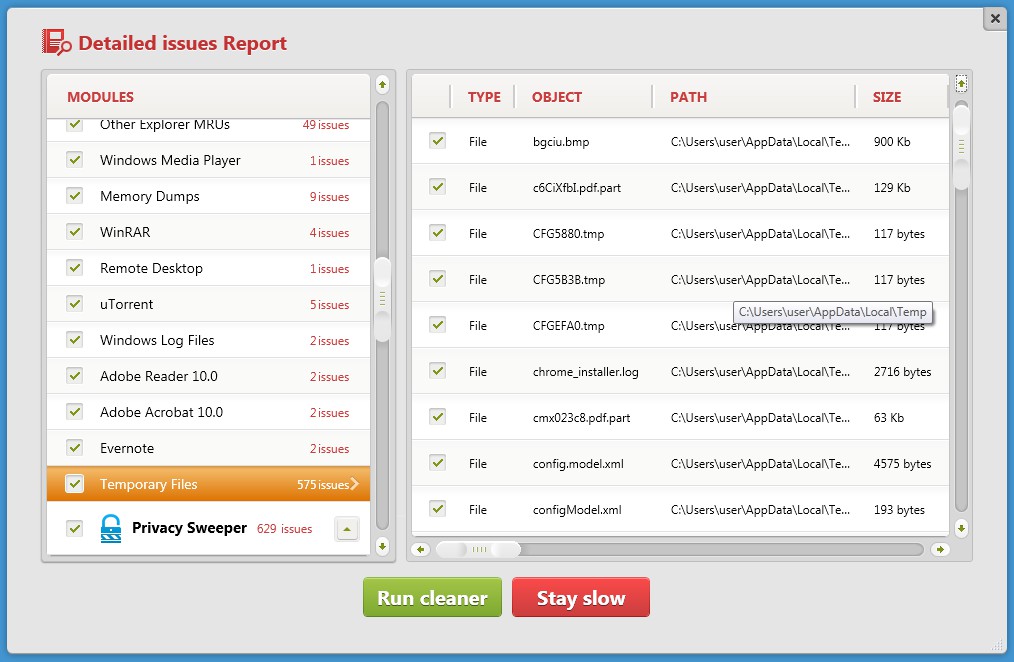Viewport: 1014px width, 662px height.
Task: Uncheck the Memory Dumps module
Action: point(75,195)
